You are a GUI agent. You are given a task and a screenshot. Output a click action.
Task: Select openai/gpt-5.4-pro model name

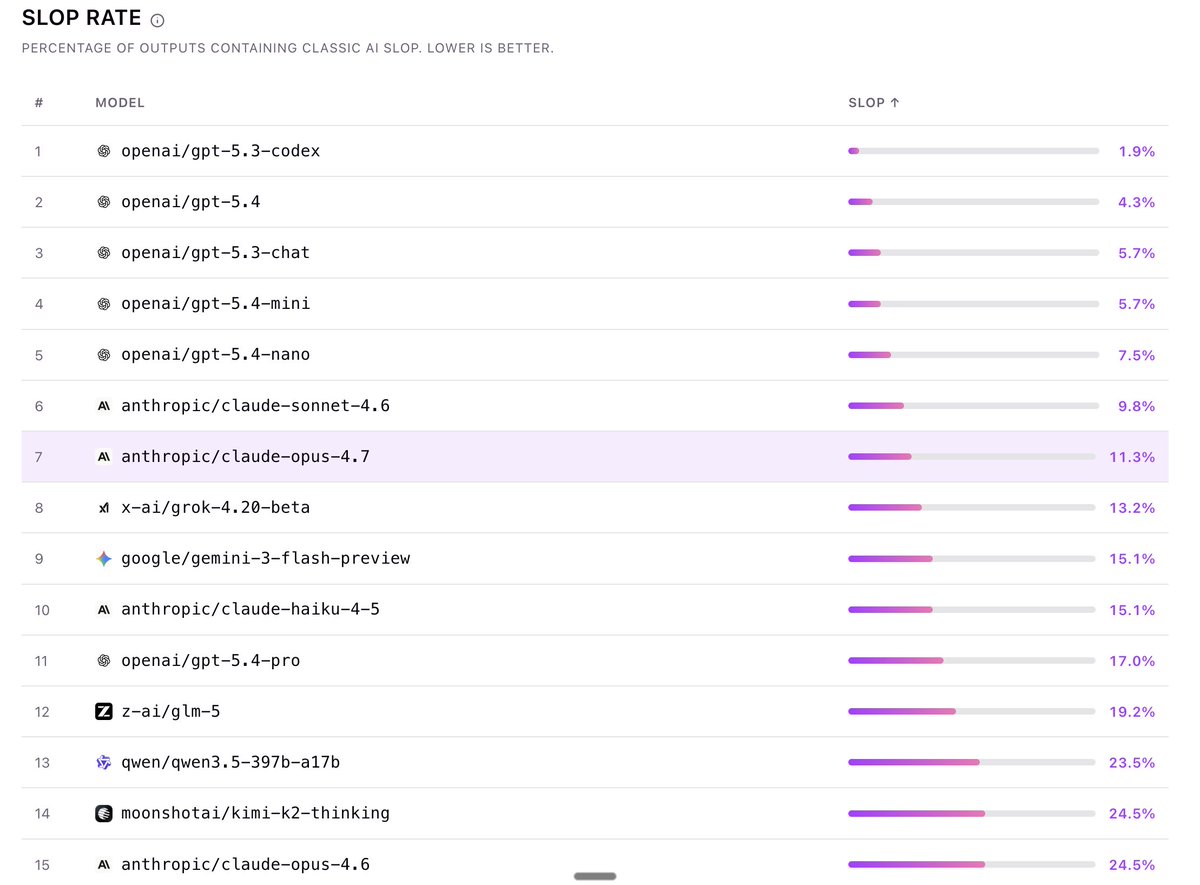210,661
